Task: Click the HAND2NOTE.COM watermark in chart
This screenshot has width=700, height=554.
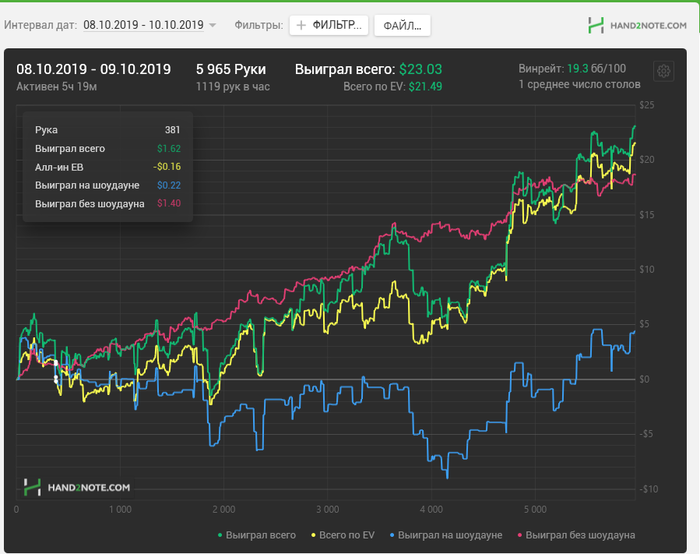Action: pyautogui.click(x=77, y=487)
